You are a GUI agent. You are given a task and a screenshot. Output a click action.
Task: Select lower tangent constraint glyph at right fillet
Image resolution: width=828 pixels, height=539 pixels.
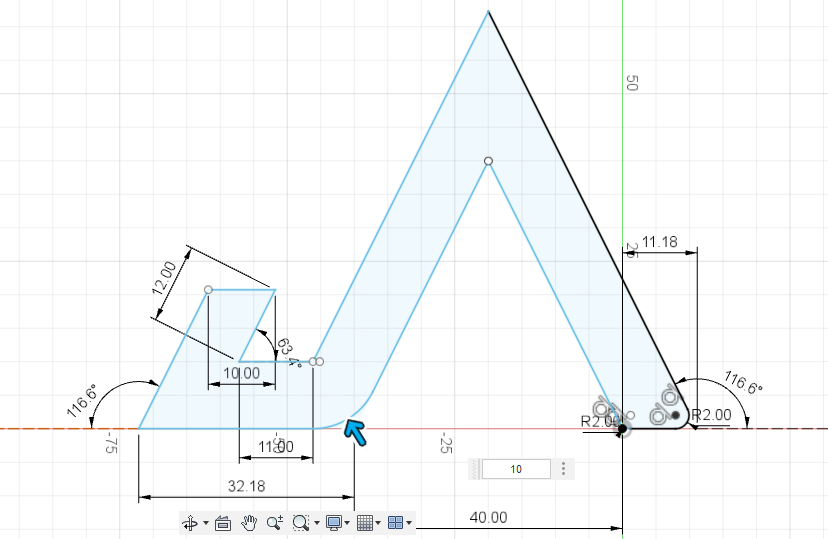(x=658, y=413)
